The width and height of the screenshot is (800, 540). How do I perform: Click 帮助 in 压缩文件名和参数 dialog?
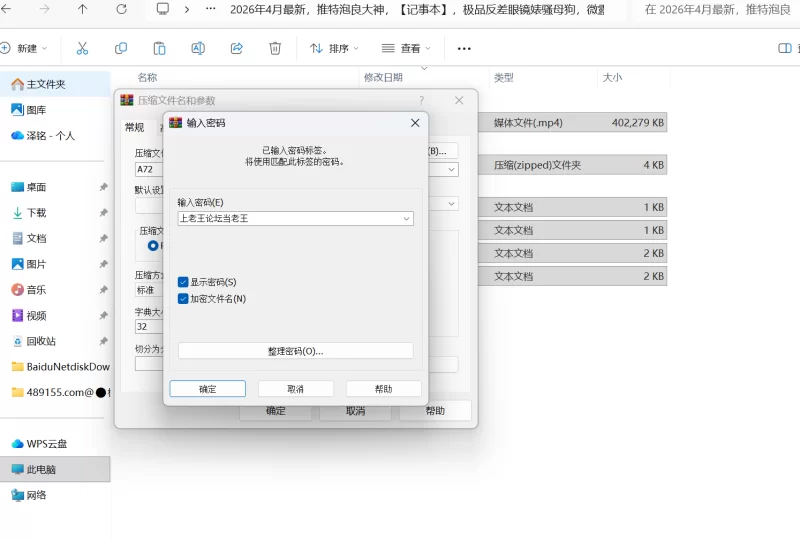point(435,411)
